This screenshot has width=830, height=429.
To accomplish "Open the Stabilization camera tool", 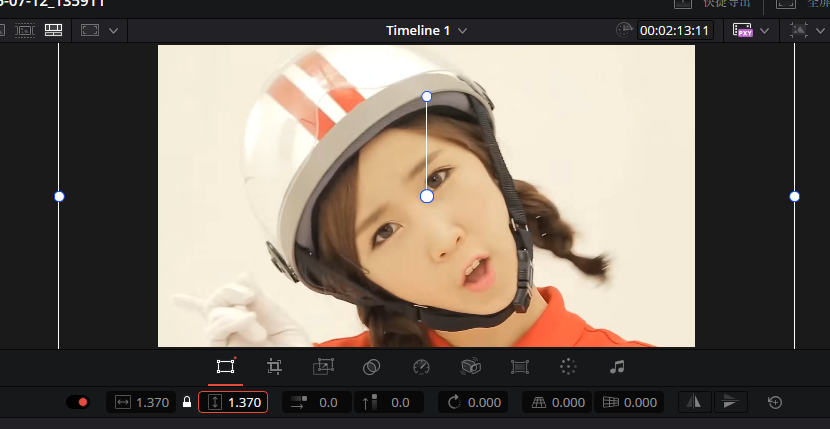I will (470, 367).
